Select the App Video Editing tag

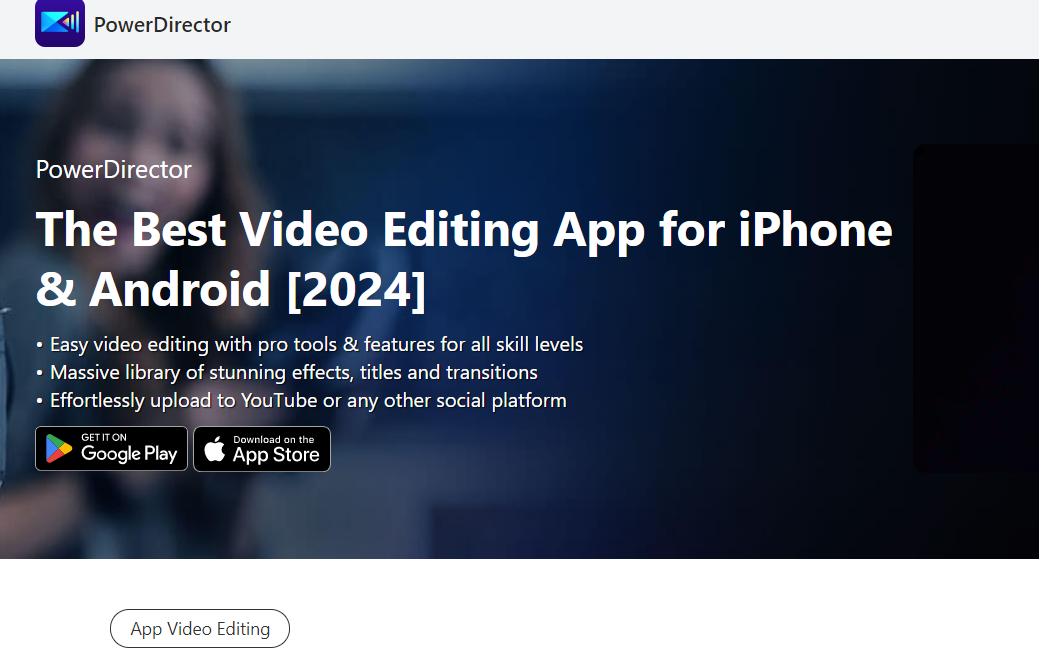pos(199,628)
